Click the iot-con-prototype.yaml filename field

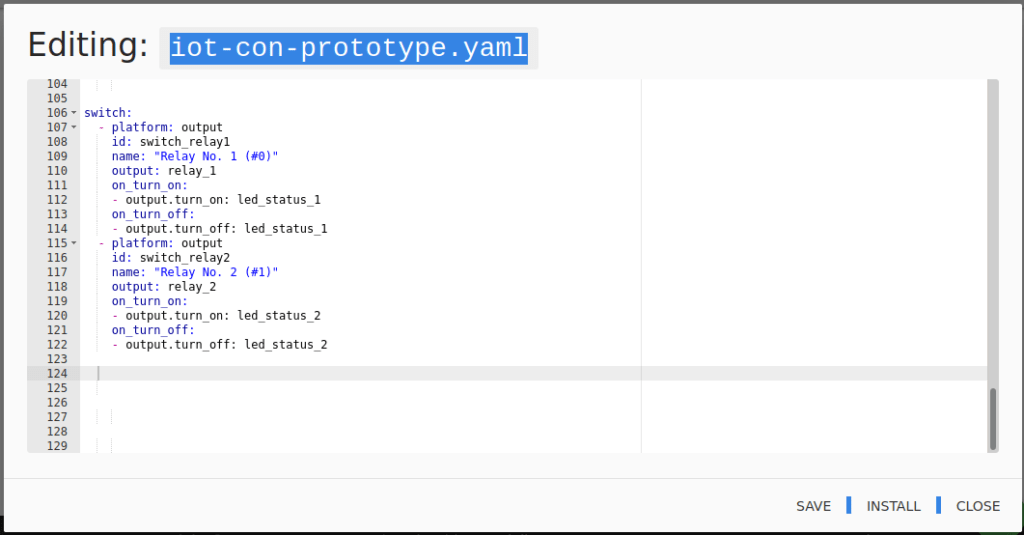point(349,48)
